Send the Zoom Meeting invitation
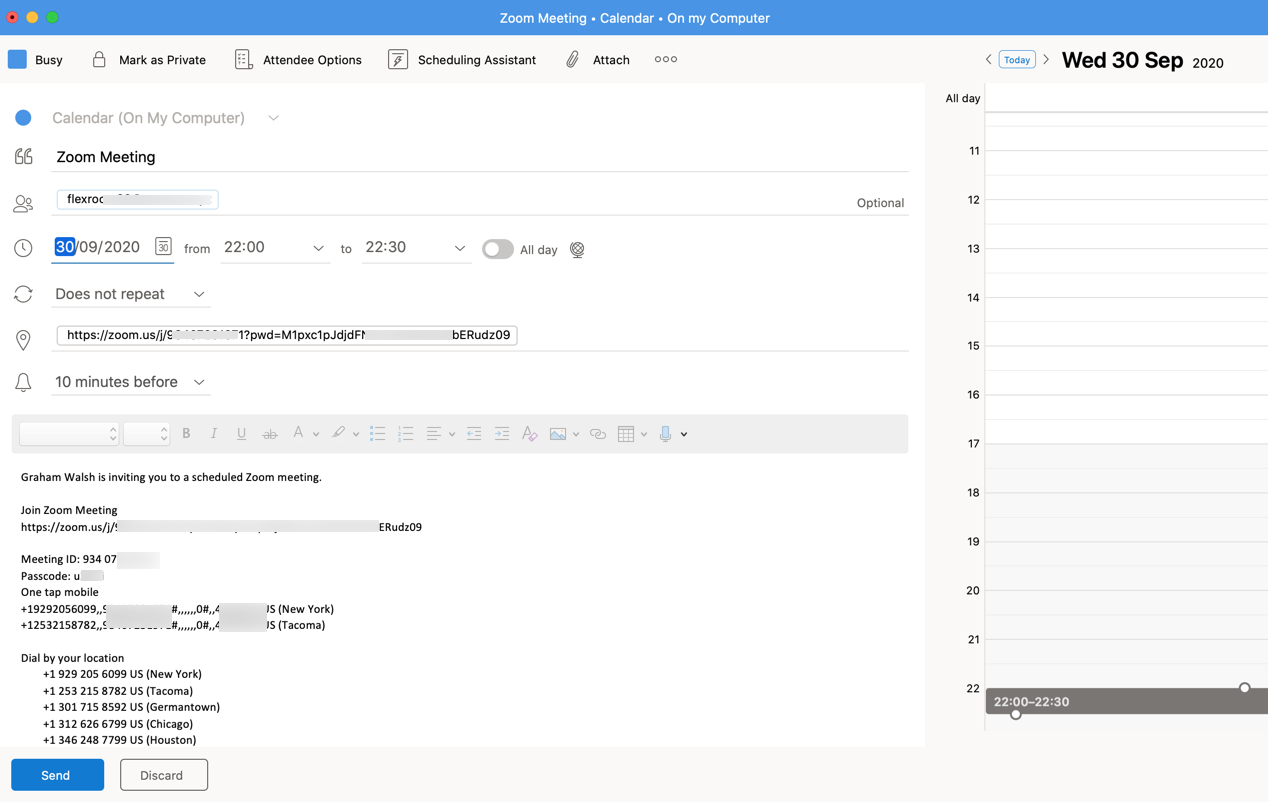Screen dimensions: 1268x802 click(57, 774)
